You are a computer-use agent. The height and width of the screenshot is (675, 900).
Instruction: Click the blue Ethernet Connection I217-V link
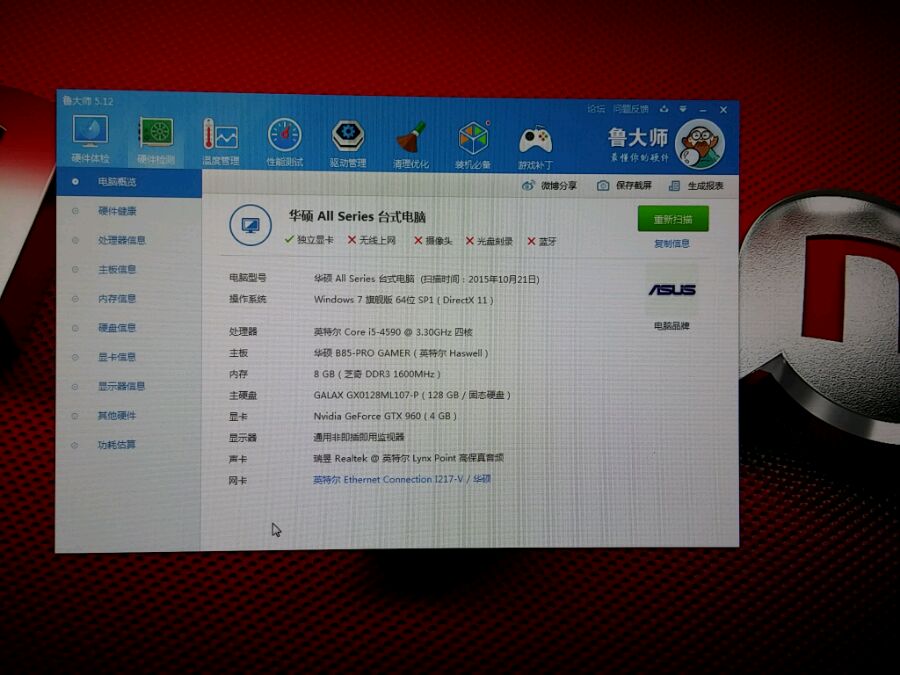402,479
